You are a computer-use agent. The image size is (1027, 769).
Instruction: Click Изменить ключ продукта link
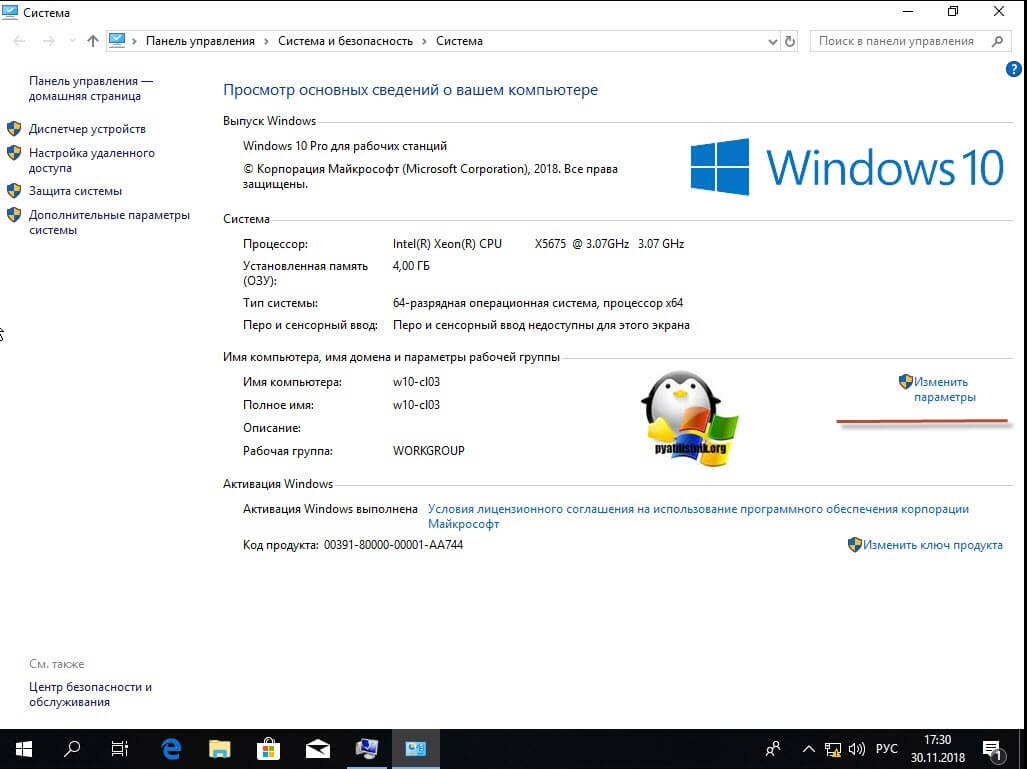tap(933, 545)
